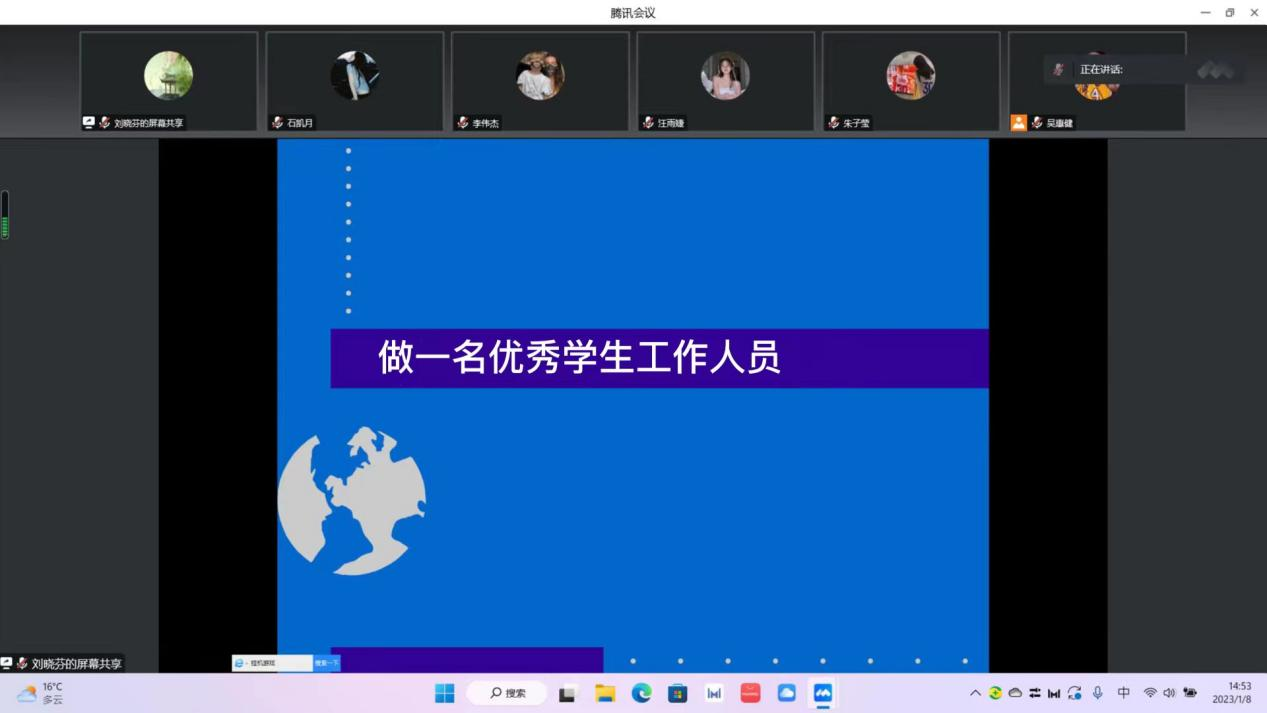Click the red app icon in taskbar

(x=750, y=693)
